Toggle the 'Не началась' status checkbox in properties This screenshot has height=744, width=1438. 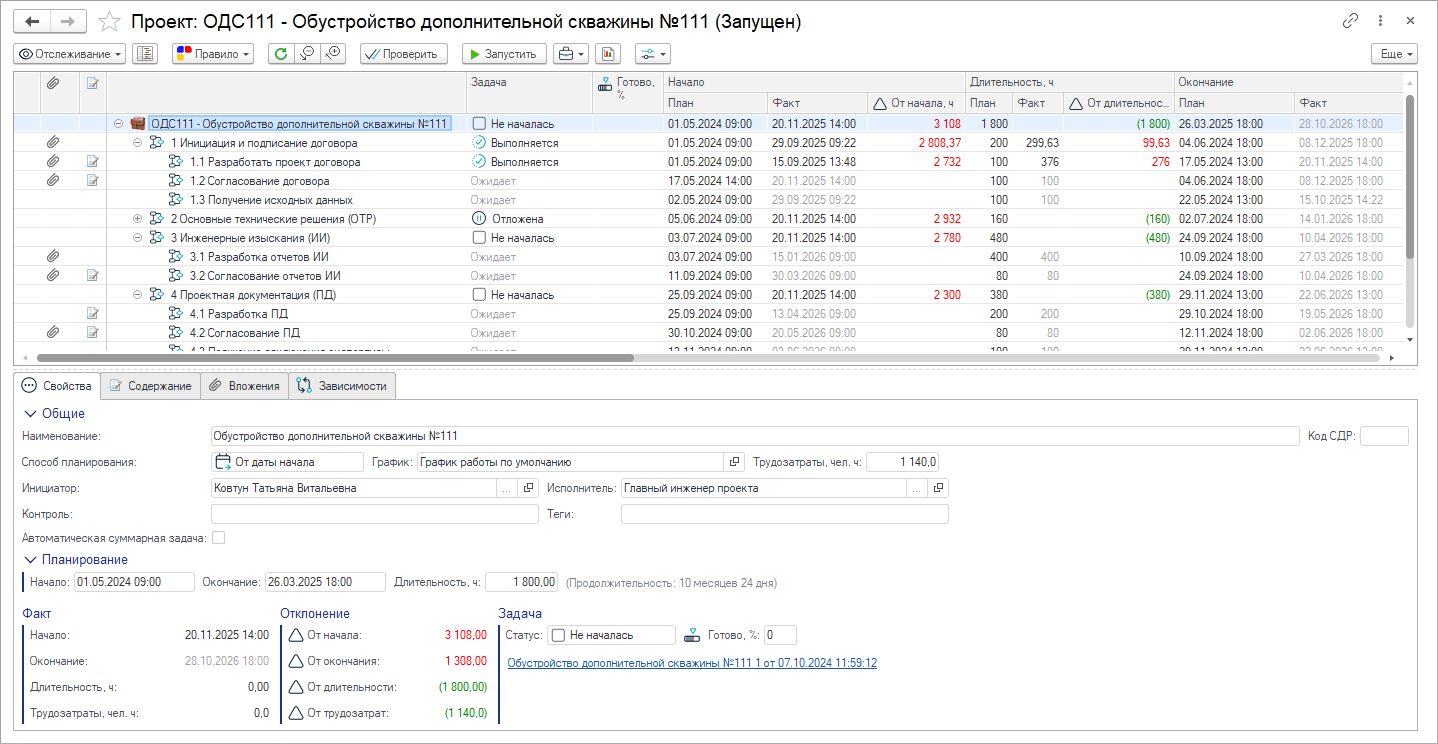559,635
